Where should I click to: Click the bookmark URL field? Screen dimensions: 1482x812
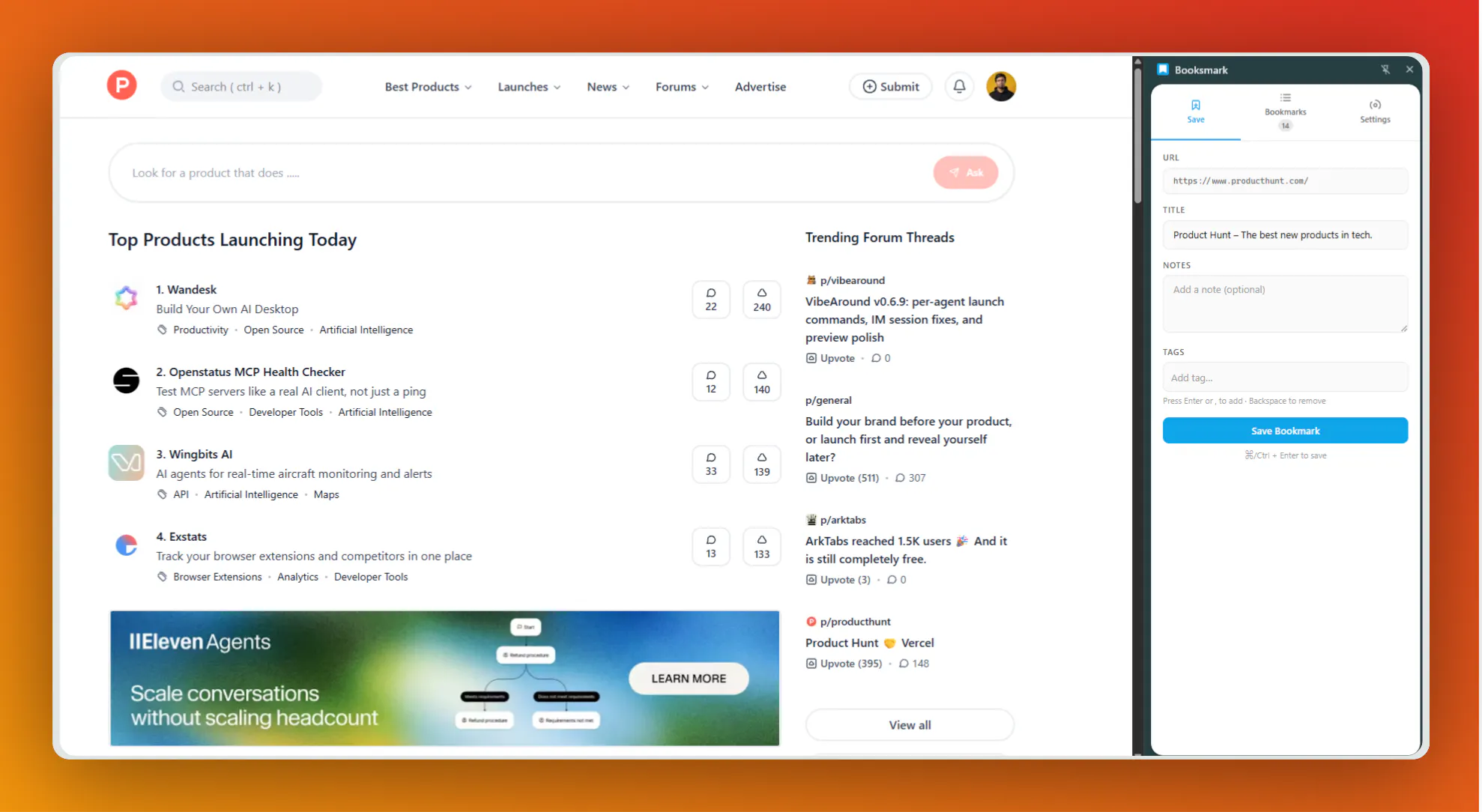pyautogui.click(x=1285, y=181)
